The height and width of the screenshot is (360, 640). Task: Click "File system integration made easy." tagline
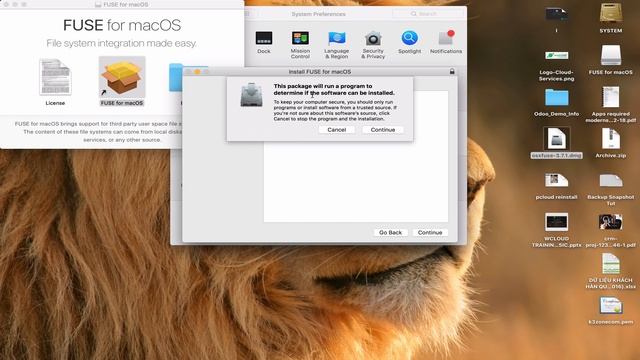click(x=121, y=43)
